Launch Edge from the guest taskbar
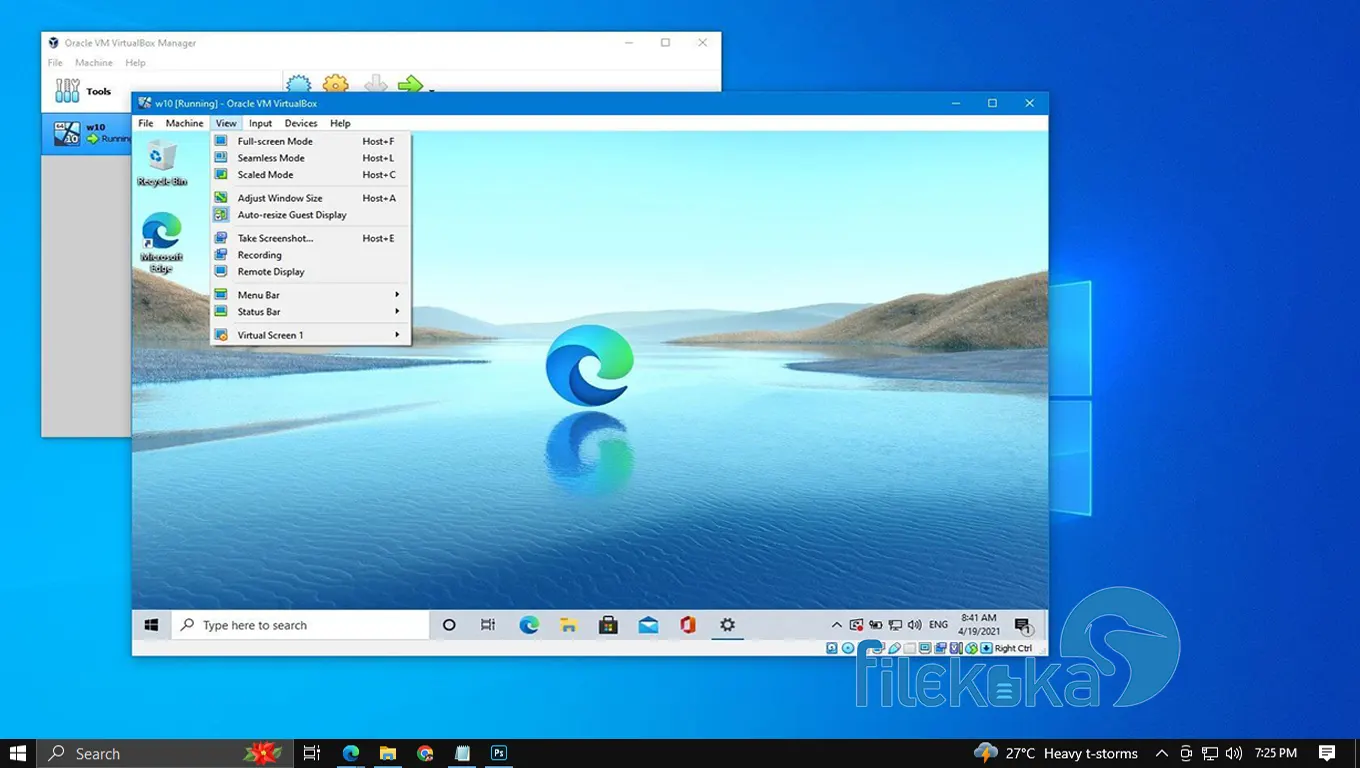 [x=529, y=625]
